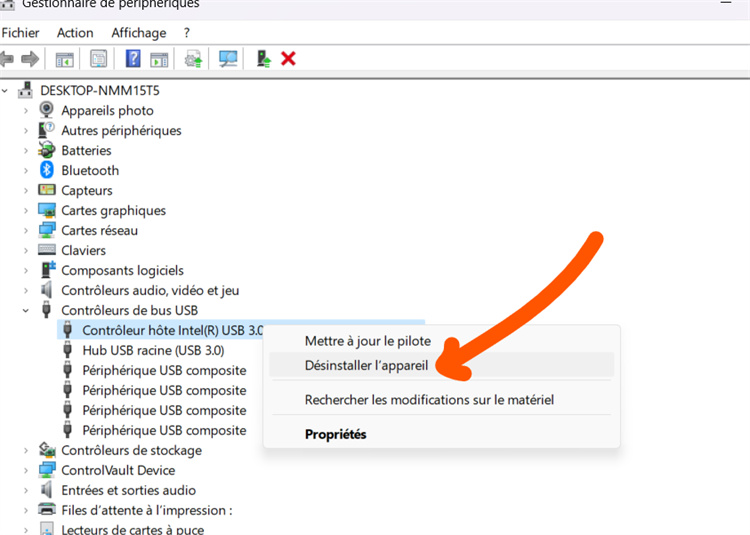This screenshot has height=535, width=750.
Task: Select Contrôleurs audio, vidéo et jeu label
Action: 150,291
